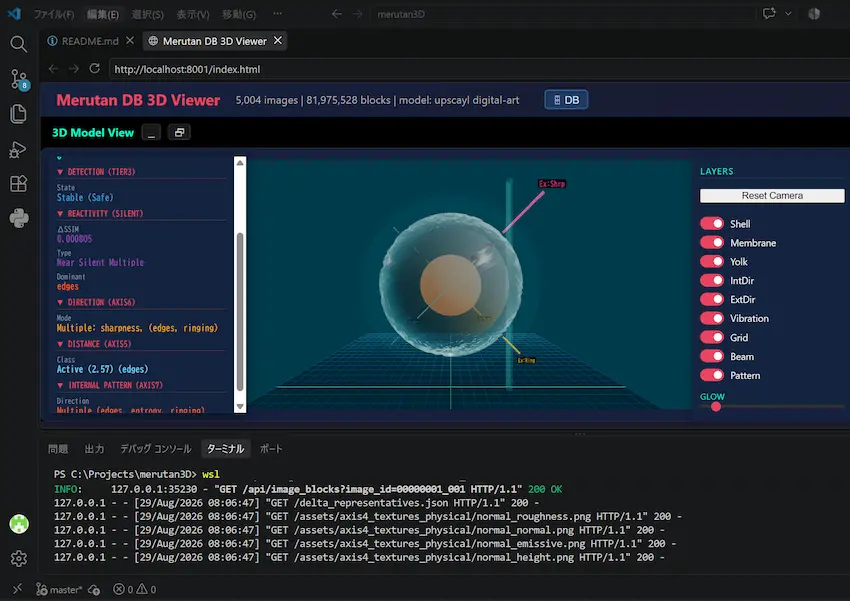The image size is (850, 601).
Task: Open the chat icon in title bar
Action: point(769,14)
